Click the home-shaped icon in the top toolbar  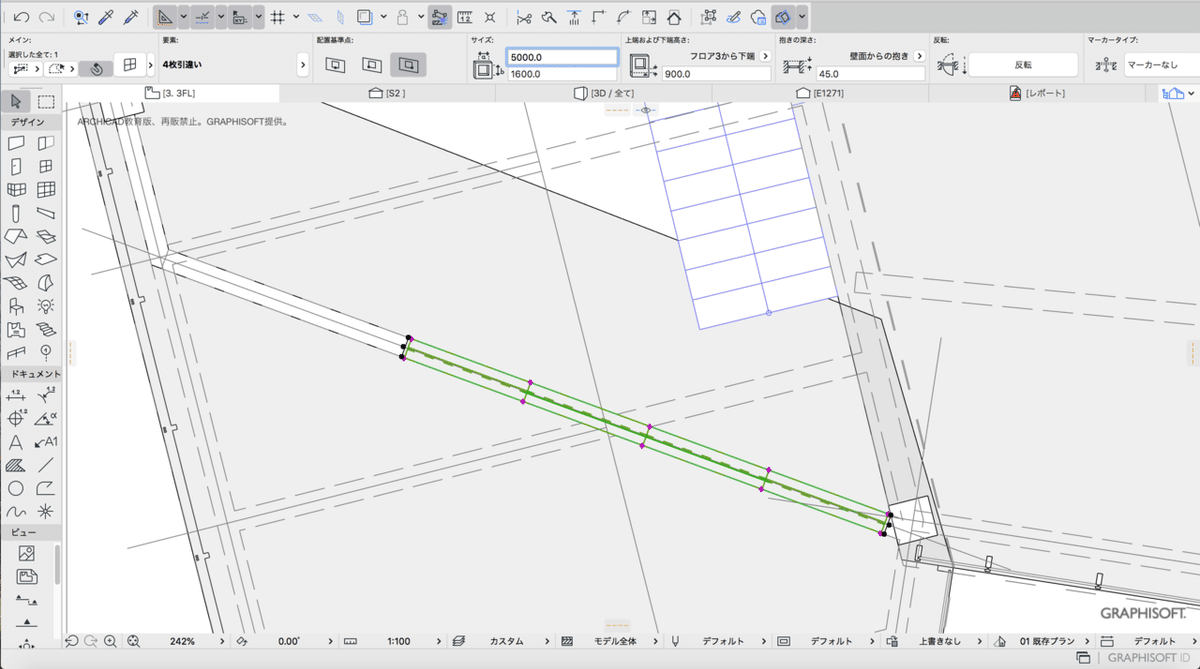tap(675, 17)
